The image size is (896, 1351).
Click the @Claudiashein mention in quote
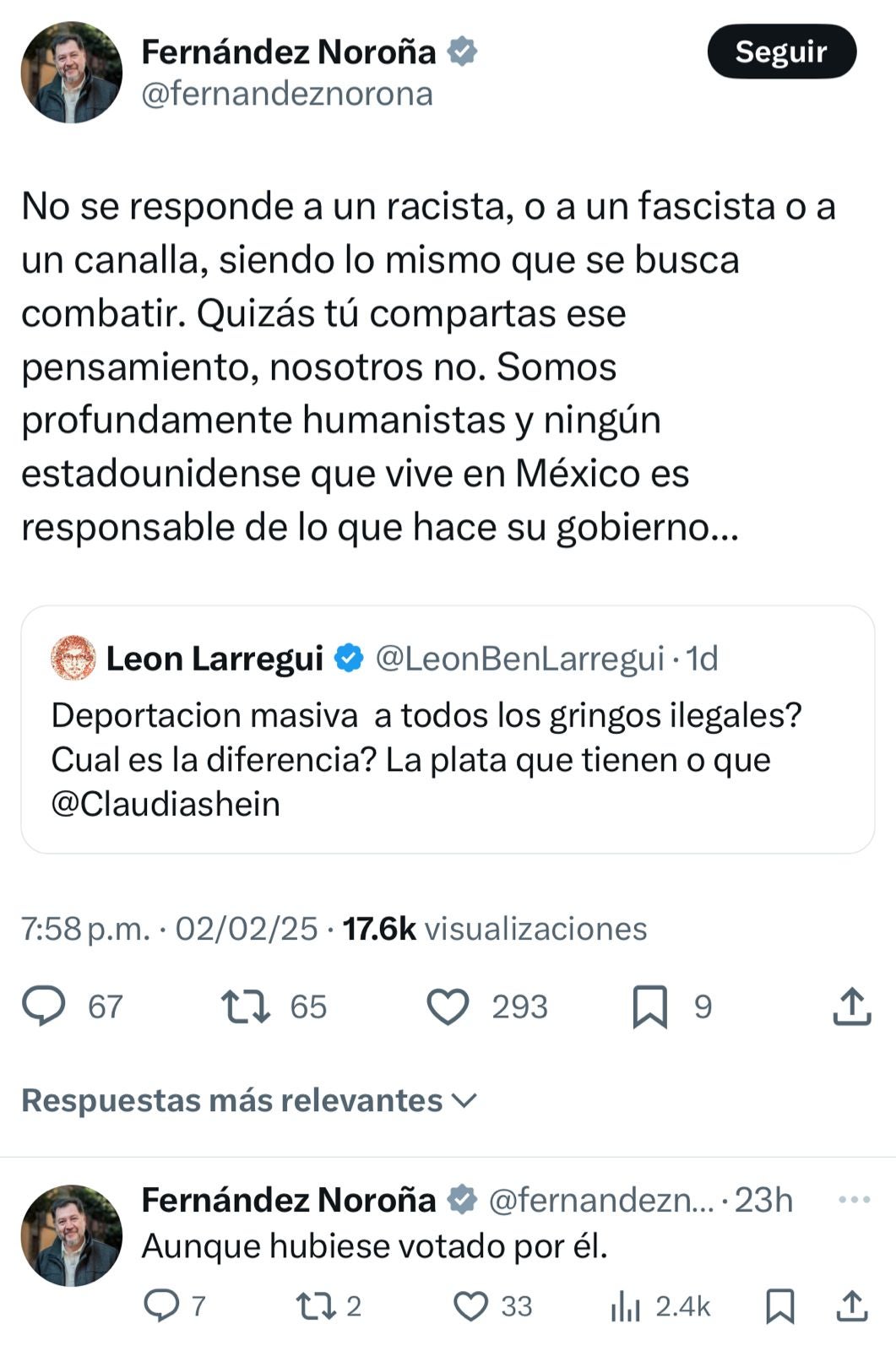tap(166, 804)
